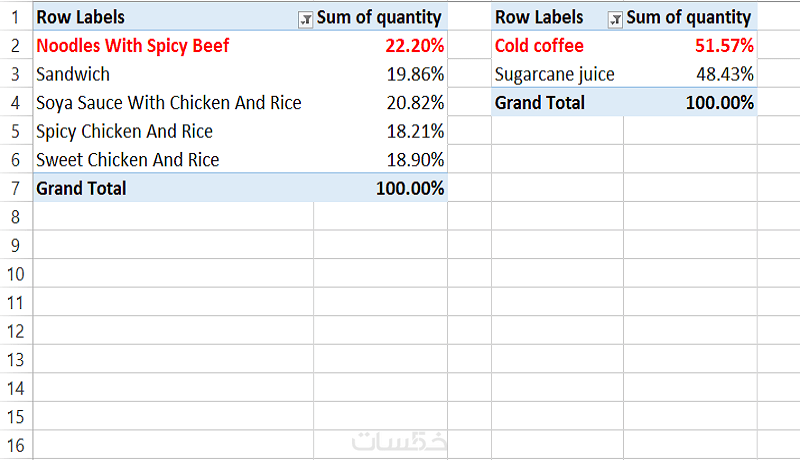
Task: Open the drinks Row Labels filter dropdown
Action: pos(615,18)
